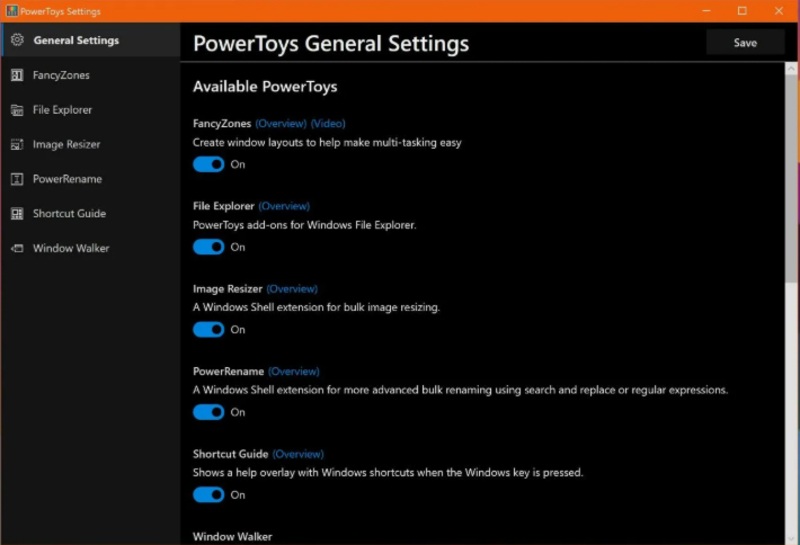Image resolution: width=800 pixels, height=545 pixels.
Task: Switch off the Image Resizer toggle
Action: pyautogui.click(x=208, y=329)
